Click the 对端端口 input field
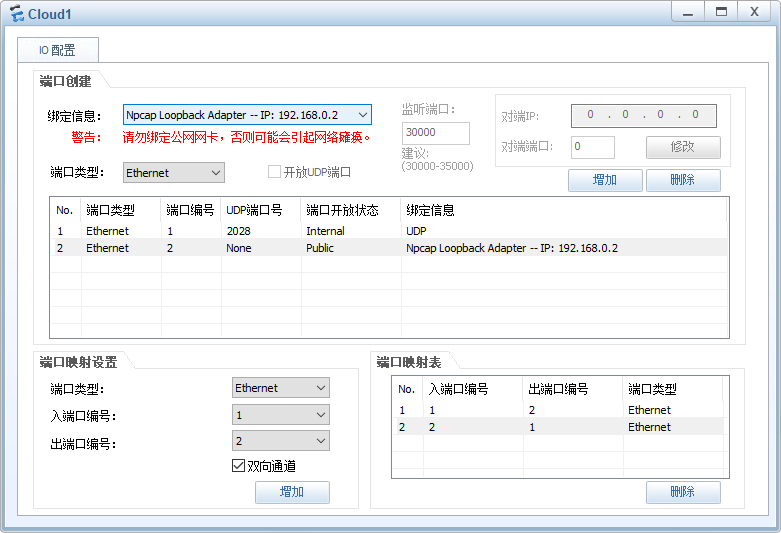The width and height of the screenshot is (781, 533). pos(593,147)
